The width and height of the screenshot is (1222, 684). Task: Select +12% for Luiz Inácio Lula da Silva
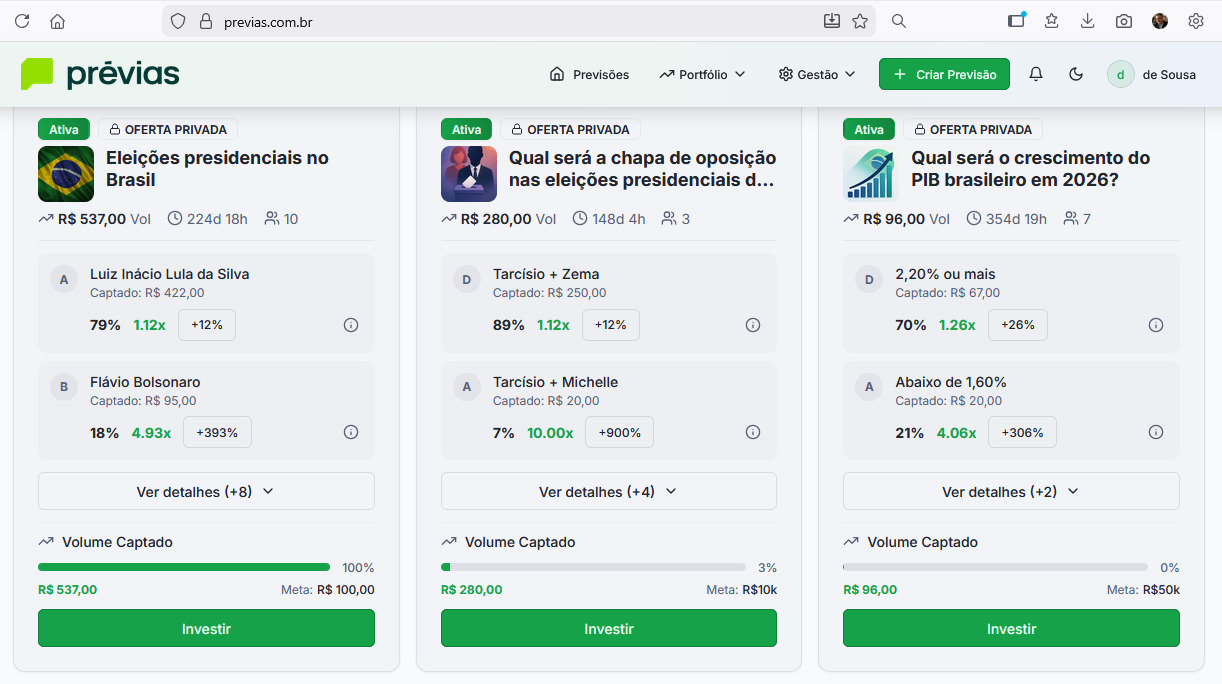click(207, 325)
